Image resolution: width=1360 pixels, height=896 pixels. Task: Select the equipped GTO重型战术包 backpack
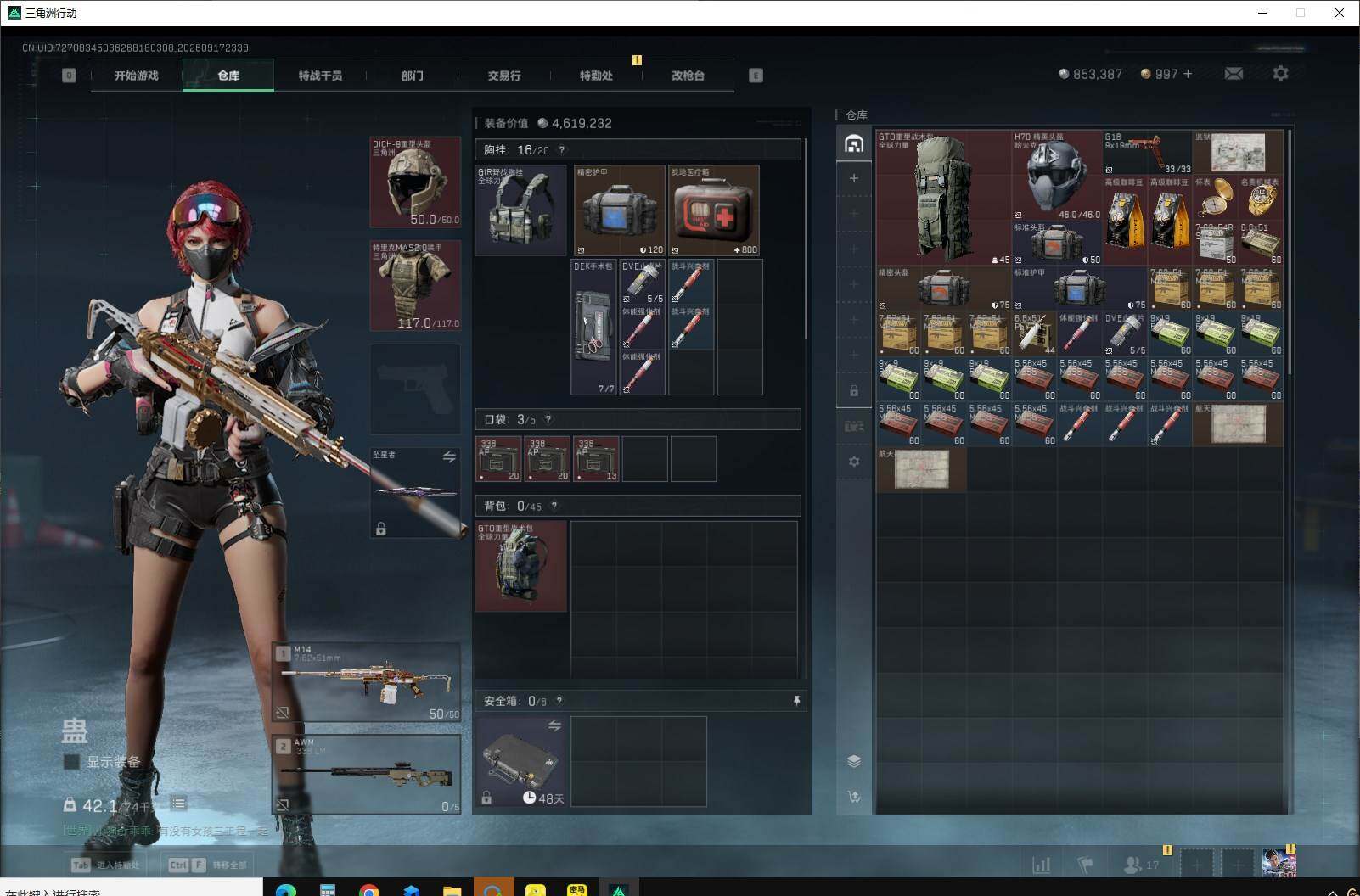(x=521, y=566)
